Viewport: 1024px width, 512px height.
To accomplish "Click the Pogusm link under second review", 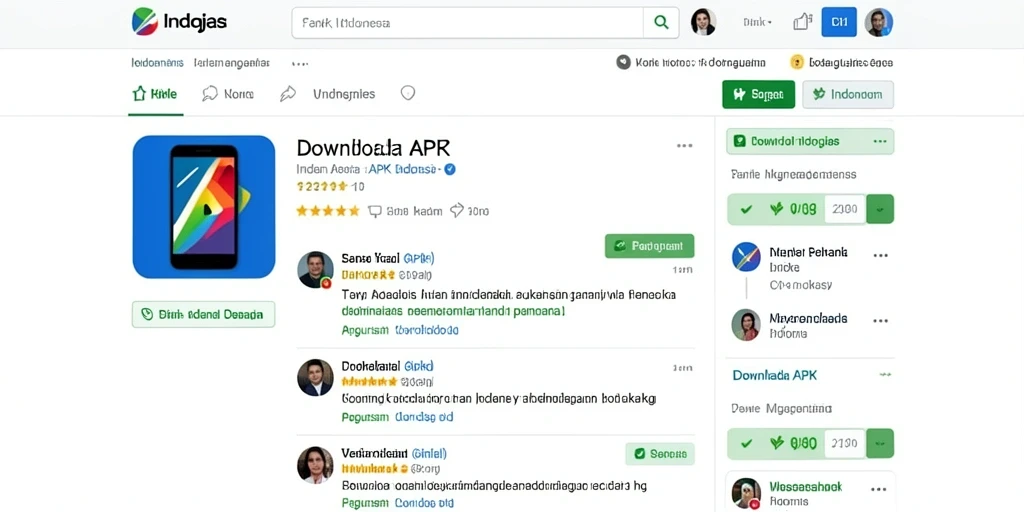I will coord(365,417).
